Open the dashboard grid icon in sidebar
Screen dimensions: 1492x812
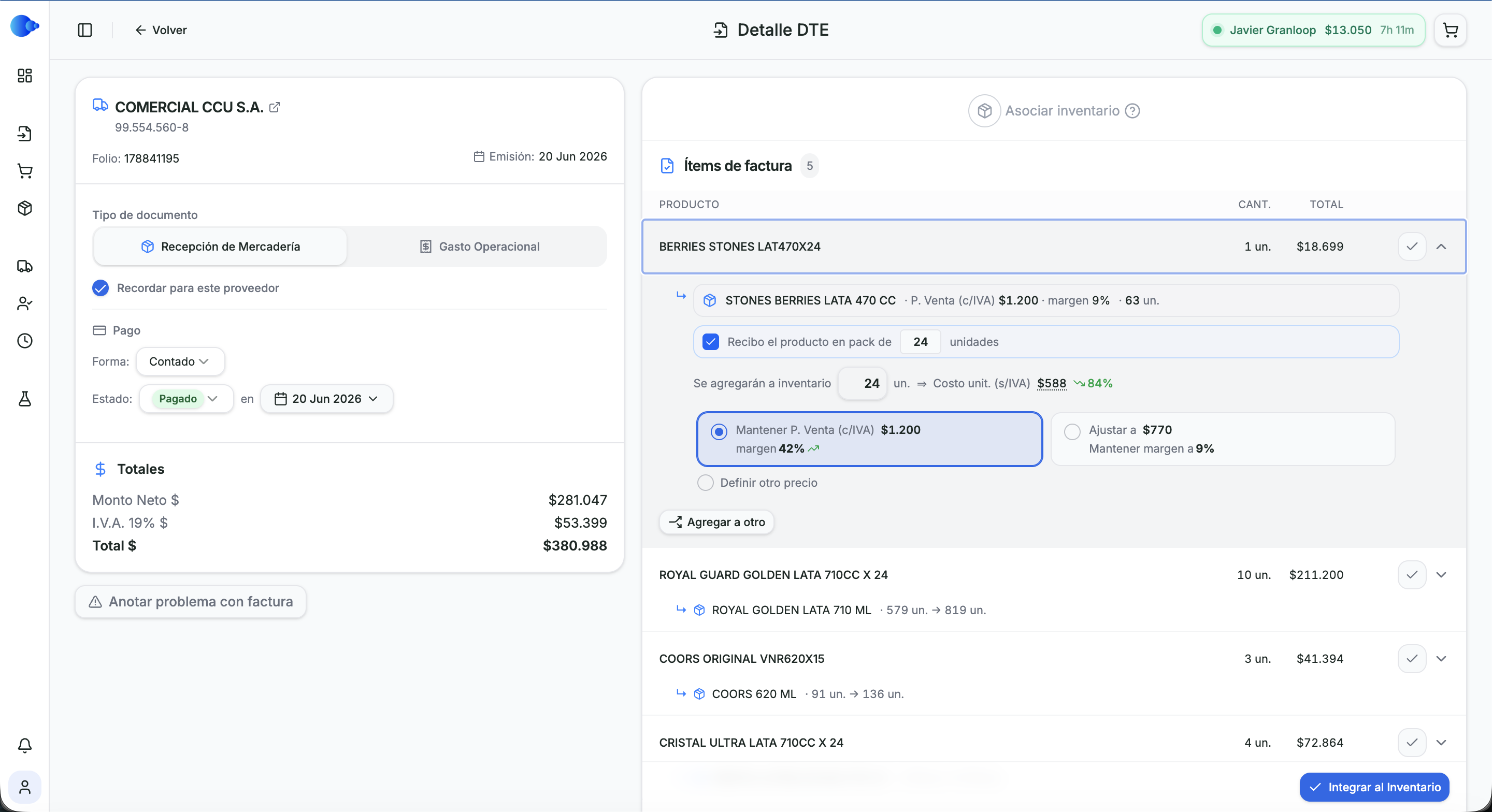pos(25,76)
